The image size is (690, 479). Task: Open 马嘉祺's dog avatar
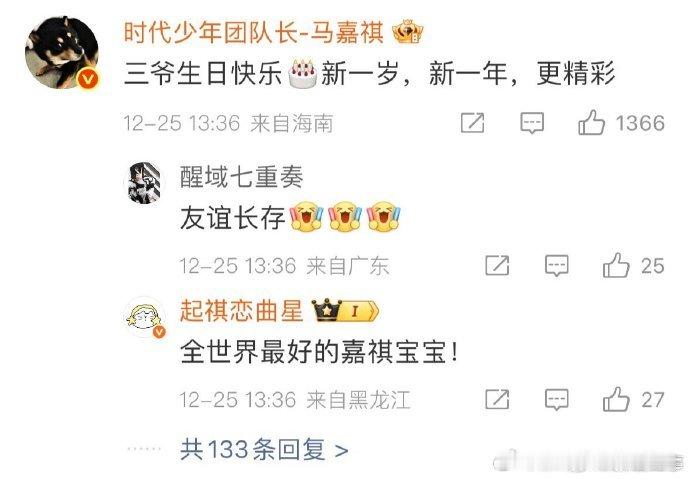62,52
